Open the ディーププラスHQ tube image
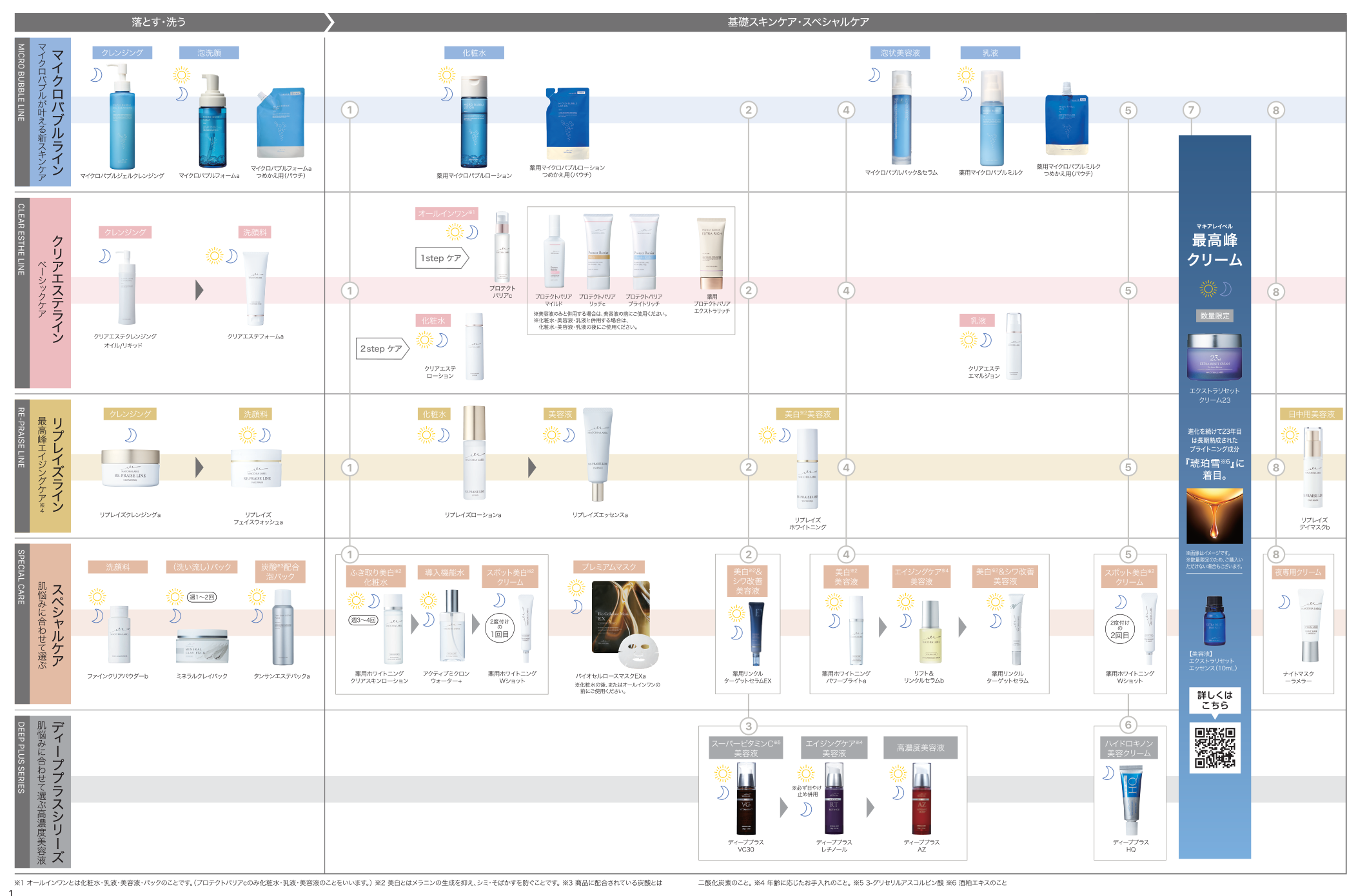The width and height of the screenshot is (1367, 896). point(1132,800)
